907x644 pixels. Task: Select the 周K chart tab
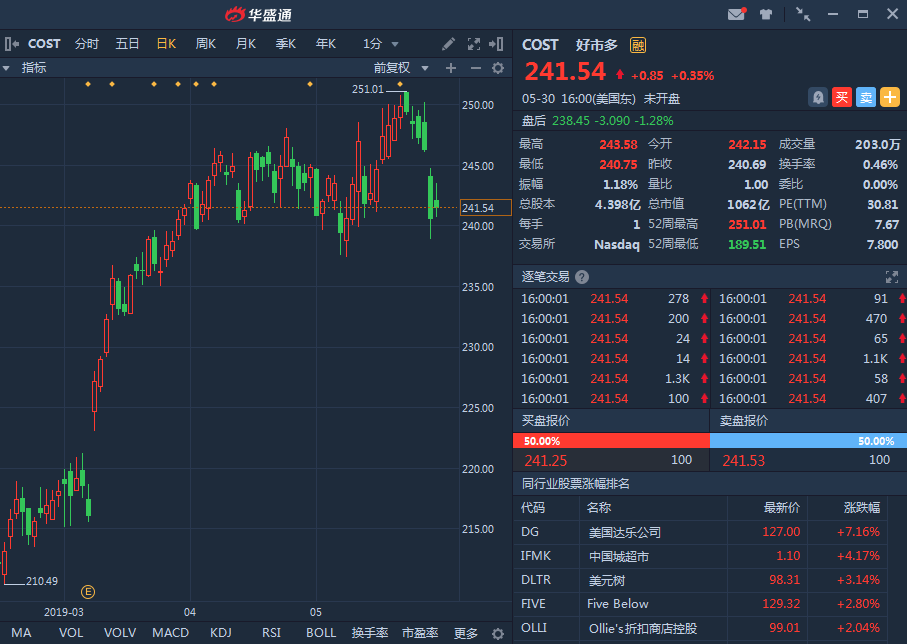[206, 44]
